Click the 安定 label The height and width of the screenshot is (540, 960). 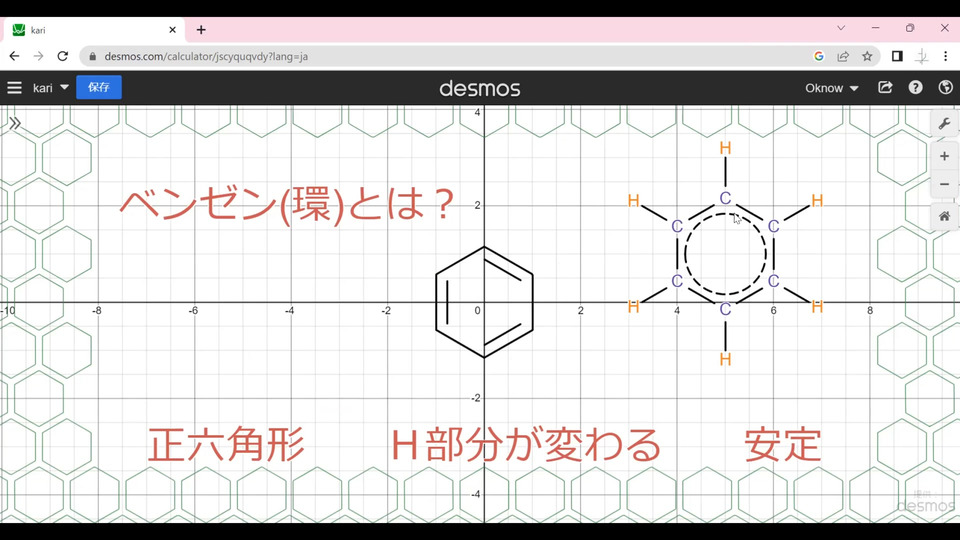coord(782,444)
